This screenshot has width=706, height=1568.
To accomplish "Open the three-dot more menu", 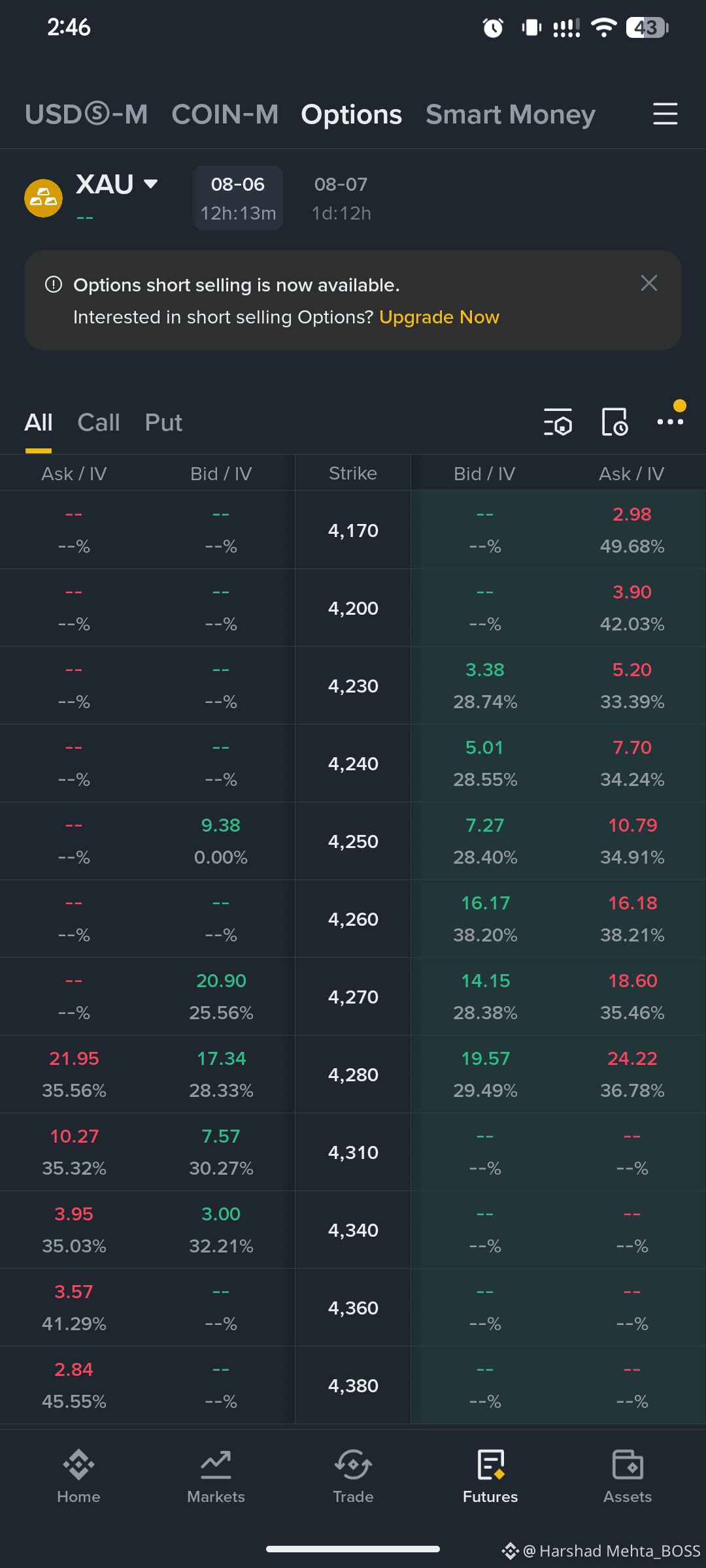I will [671, 421].
